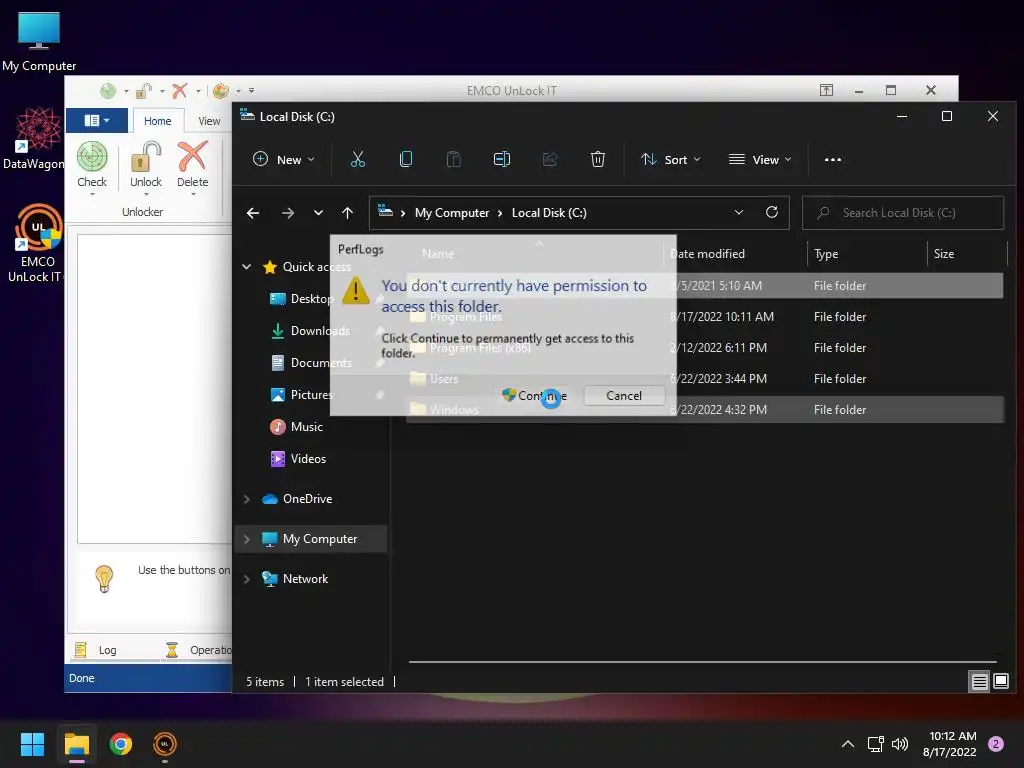Click the Paste icon in Explorer toolbar

coord(453,159)
